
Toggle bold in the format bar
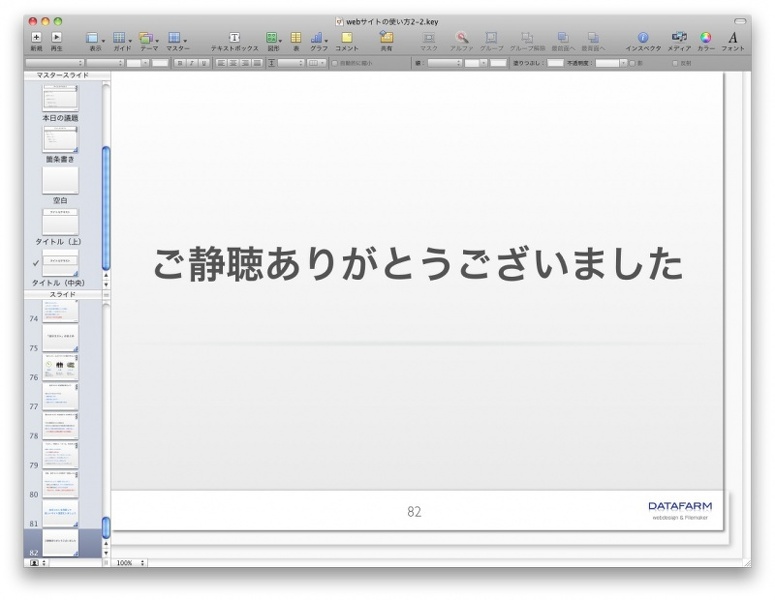(180, 63)
